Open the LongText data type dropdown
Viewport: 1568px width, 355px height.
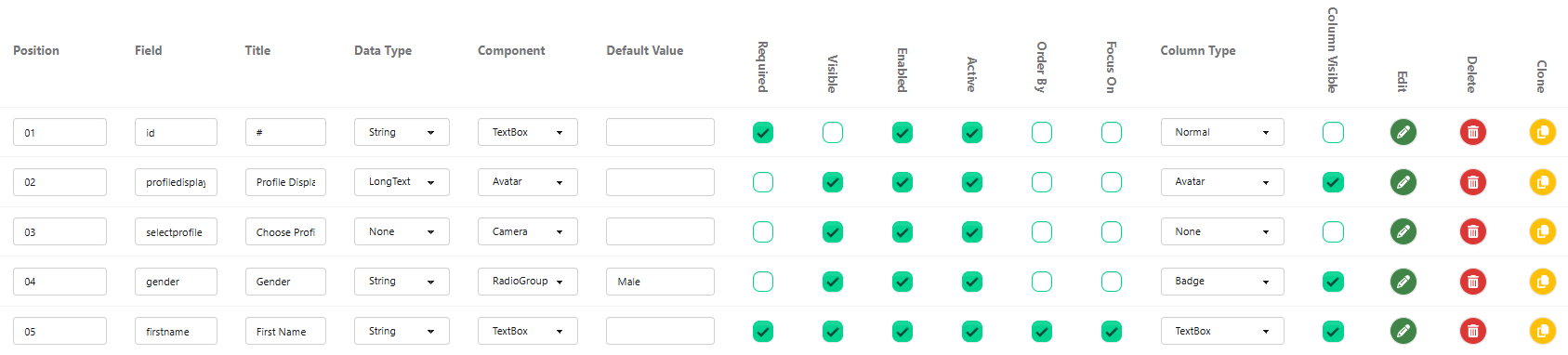402,182
